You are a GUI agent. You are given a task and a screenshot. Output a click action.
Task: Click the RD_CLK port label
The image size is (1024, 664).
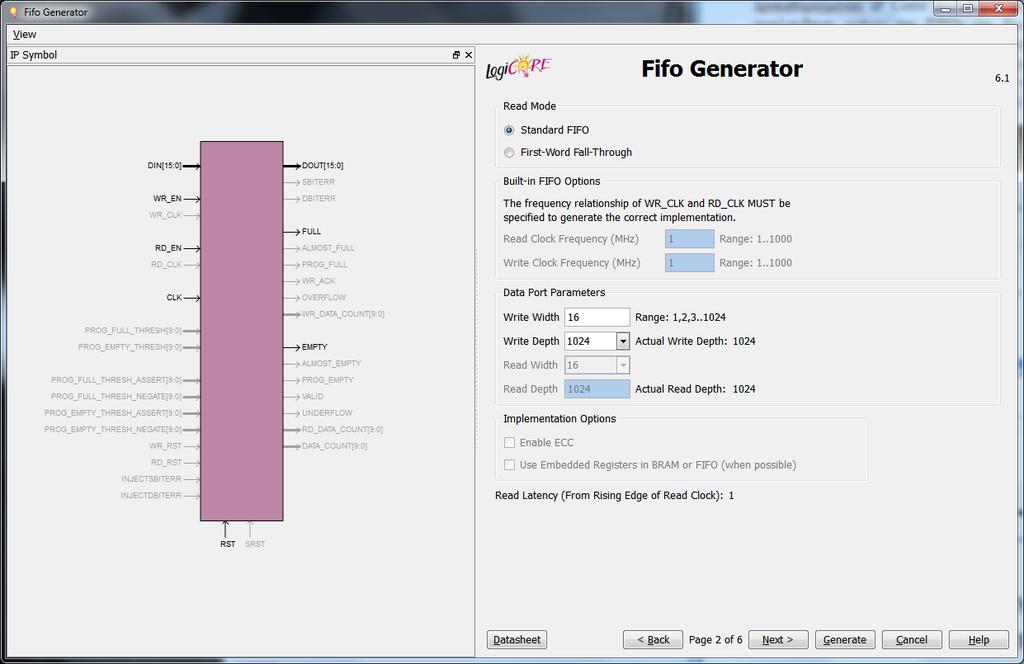[x=167, y=264]
